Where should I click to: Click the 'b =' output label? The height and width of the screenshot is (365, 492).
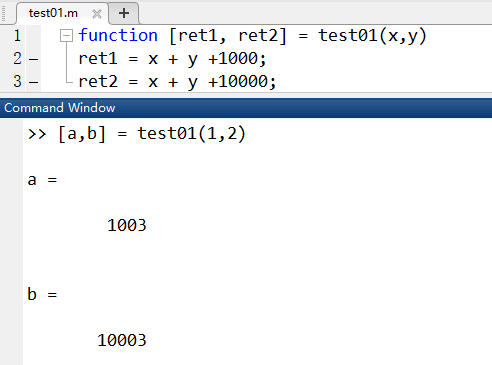pyautogui.click(x=42, y=294)
